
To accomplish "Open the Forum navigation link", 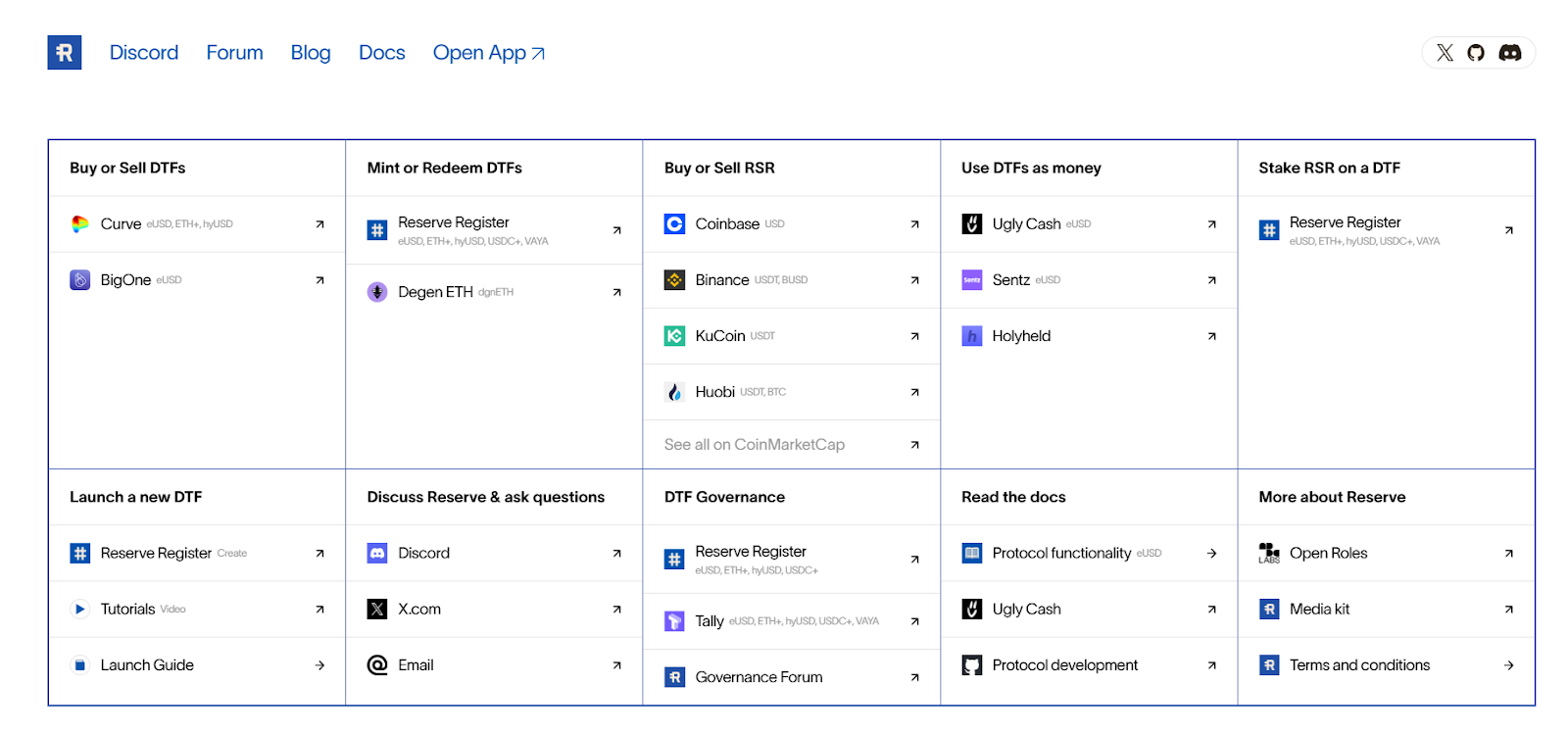I will (234, 53).
